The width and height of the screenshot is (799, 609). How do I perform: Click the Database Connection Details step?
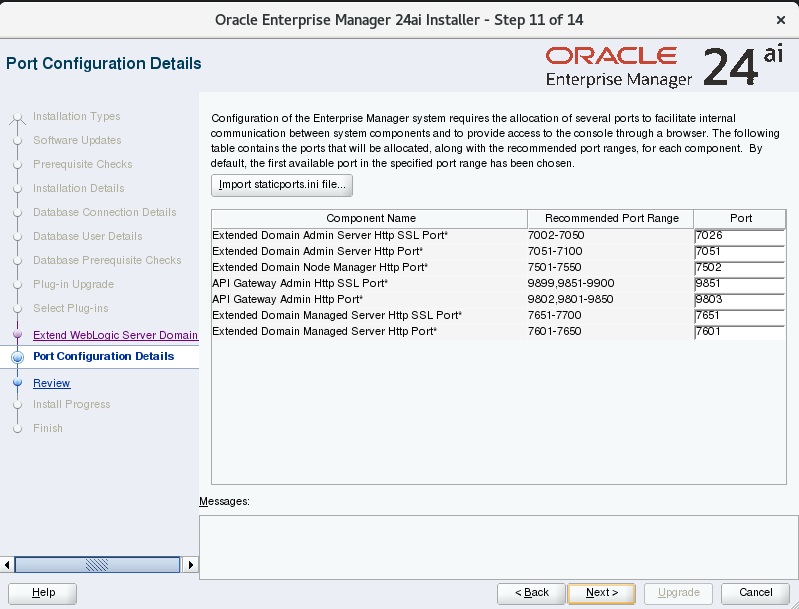pos(104,213)
